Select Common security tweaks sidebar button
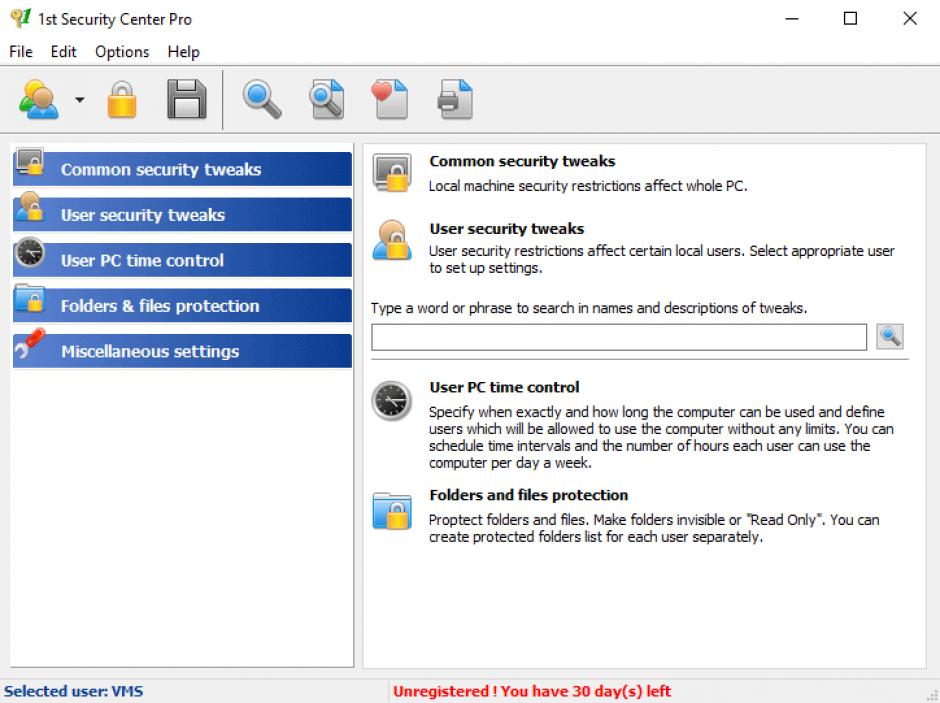Screen dimensions: 940x703 coord(182,169)
